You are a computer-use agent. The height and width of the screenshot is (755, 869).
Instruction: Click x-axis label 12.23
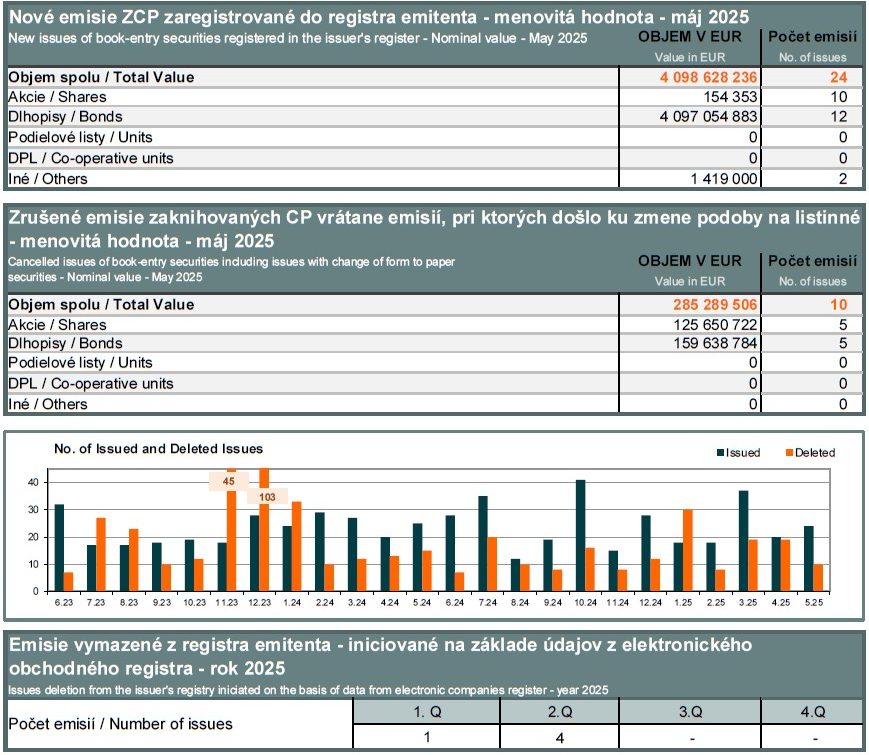click(259, 603)
